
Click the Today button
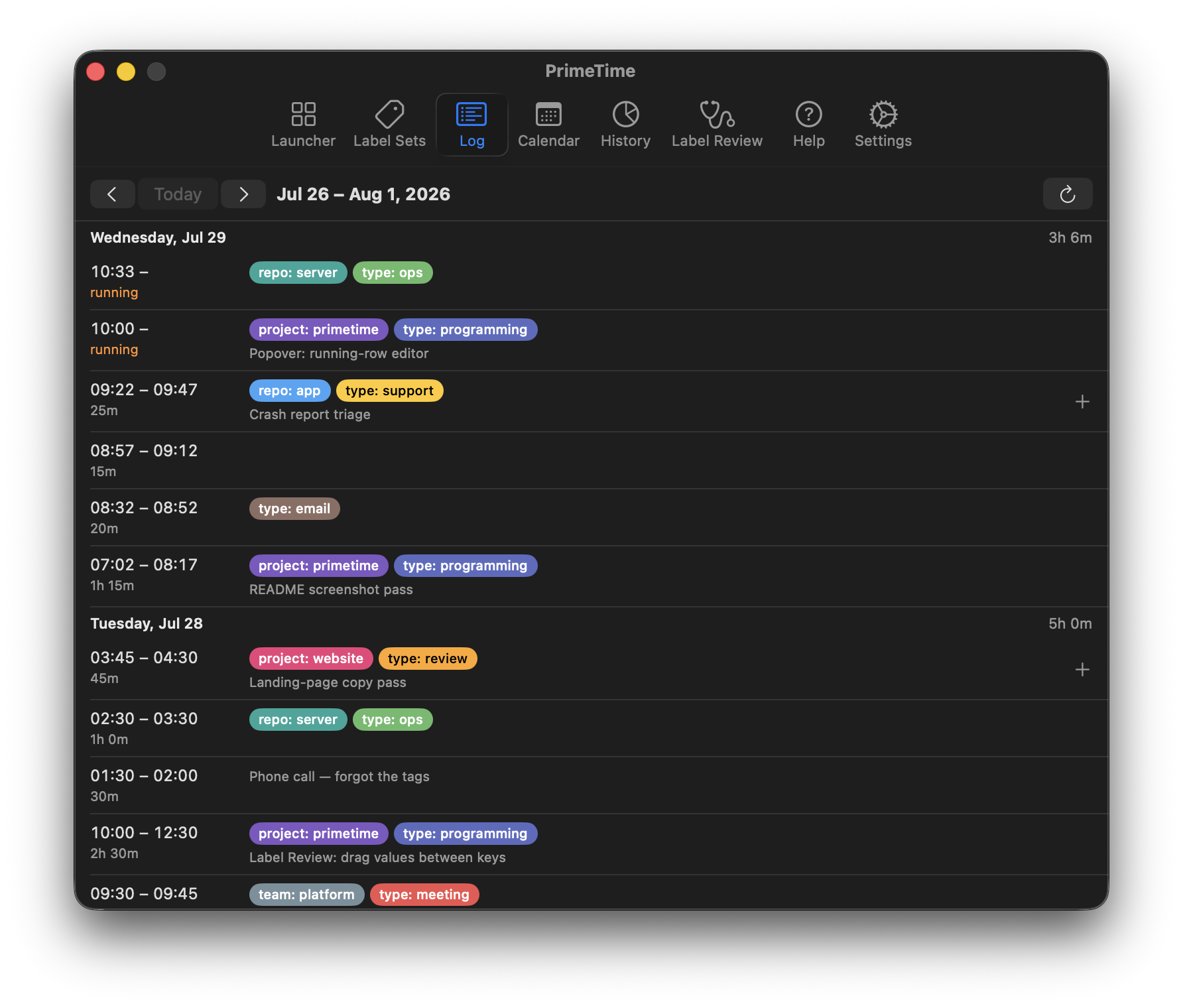pos(178,194)
